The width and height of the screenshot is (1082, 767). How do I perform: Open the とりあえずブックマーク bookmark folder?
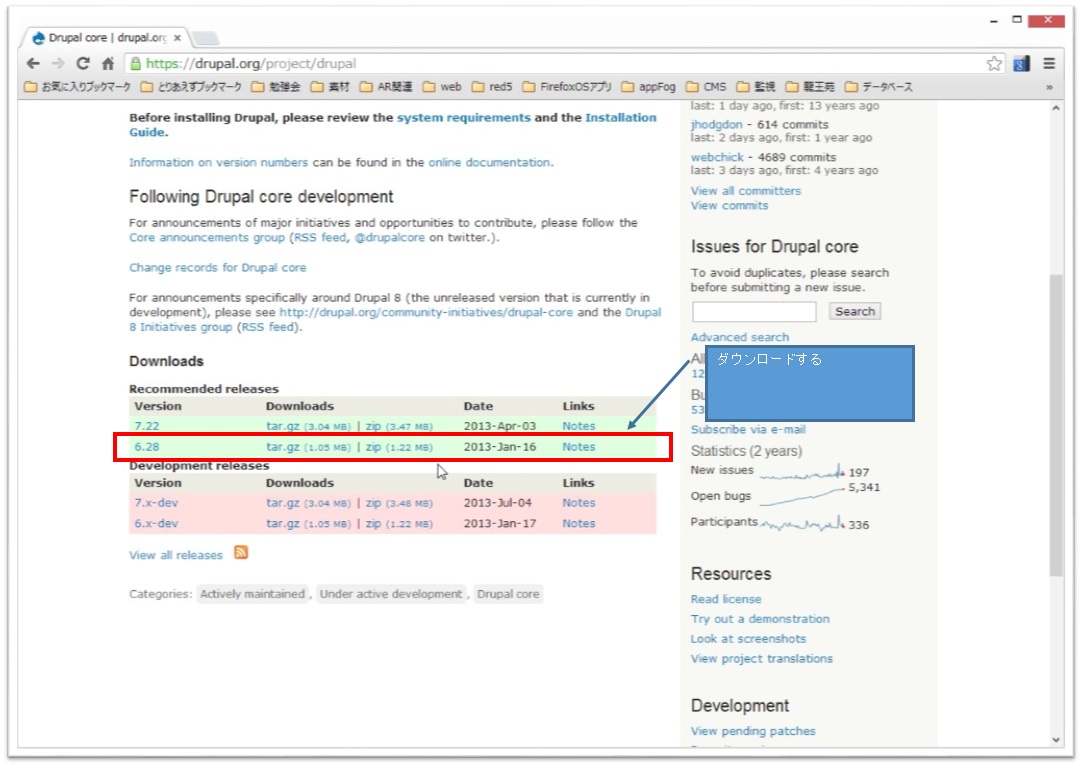tap(191, 87)
